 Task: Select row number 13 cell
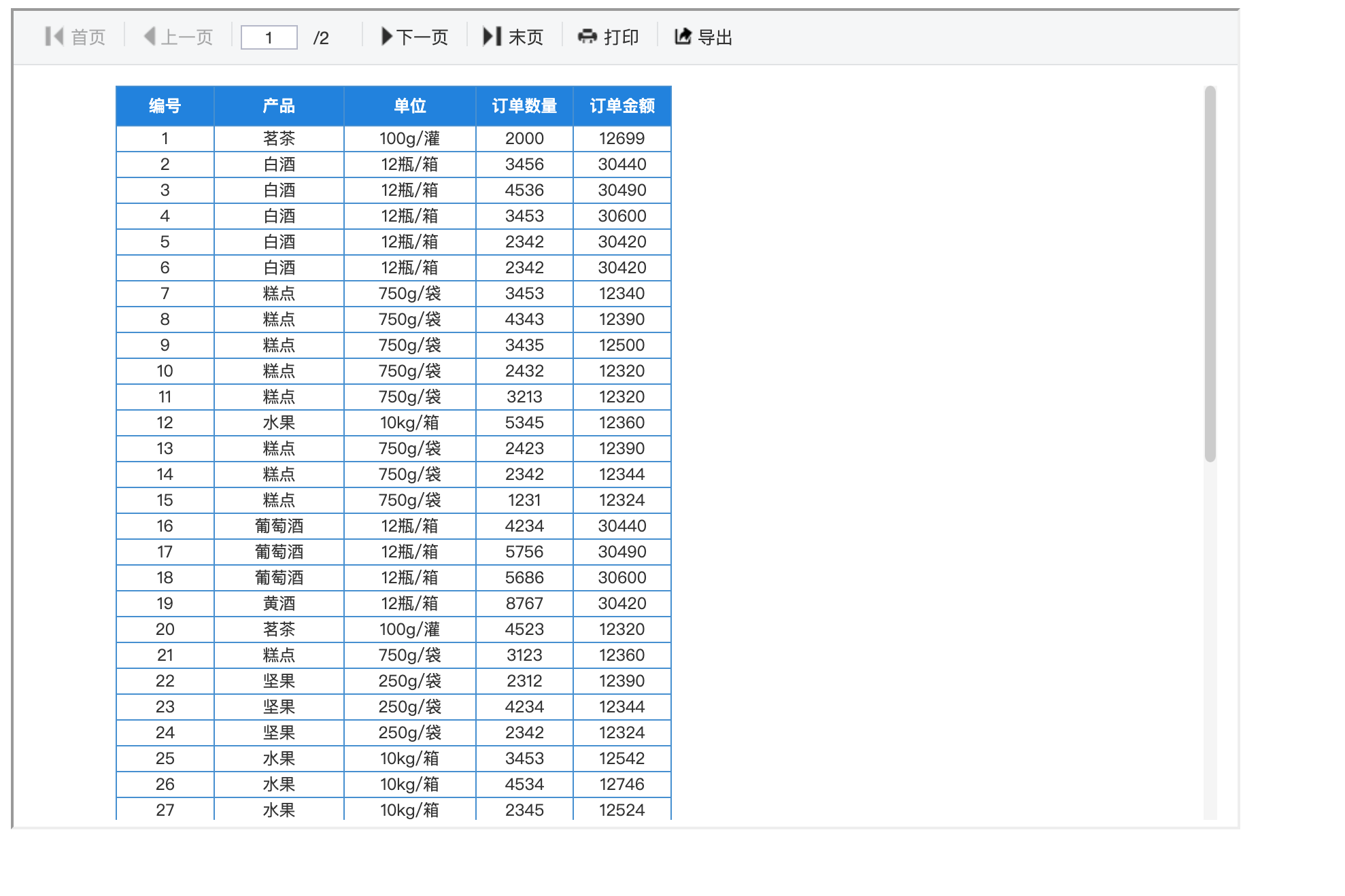[x=165, y=449]
